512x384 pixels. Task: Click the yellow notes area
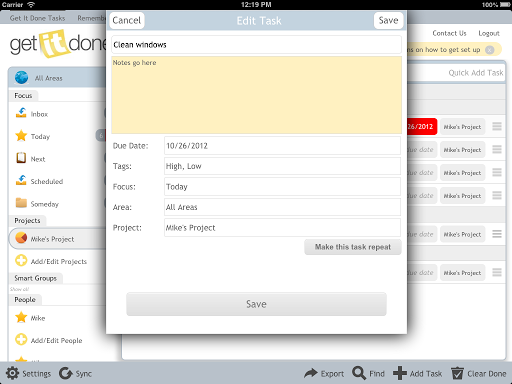coord(256,95)
